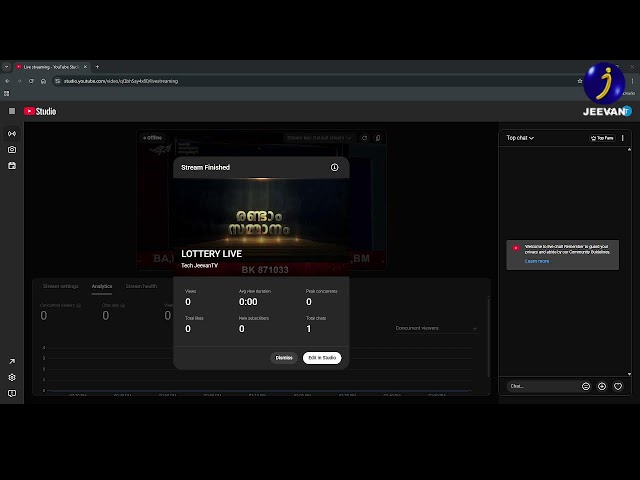Select the Analytics tab

[102, 286]
